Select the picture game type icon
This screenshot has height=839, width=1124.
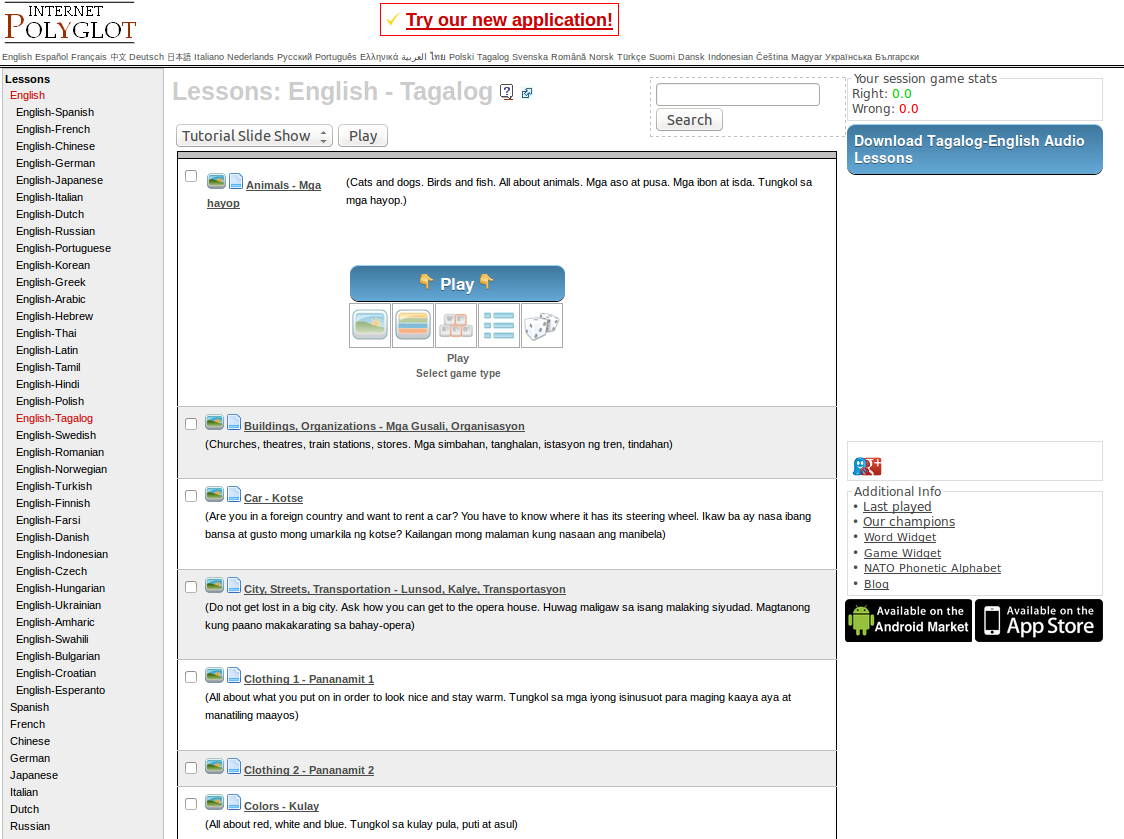(x=370, y=326)
